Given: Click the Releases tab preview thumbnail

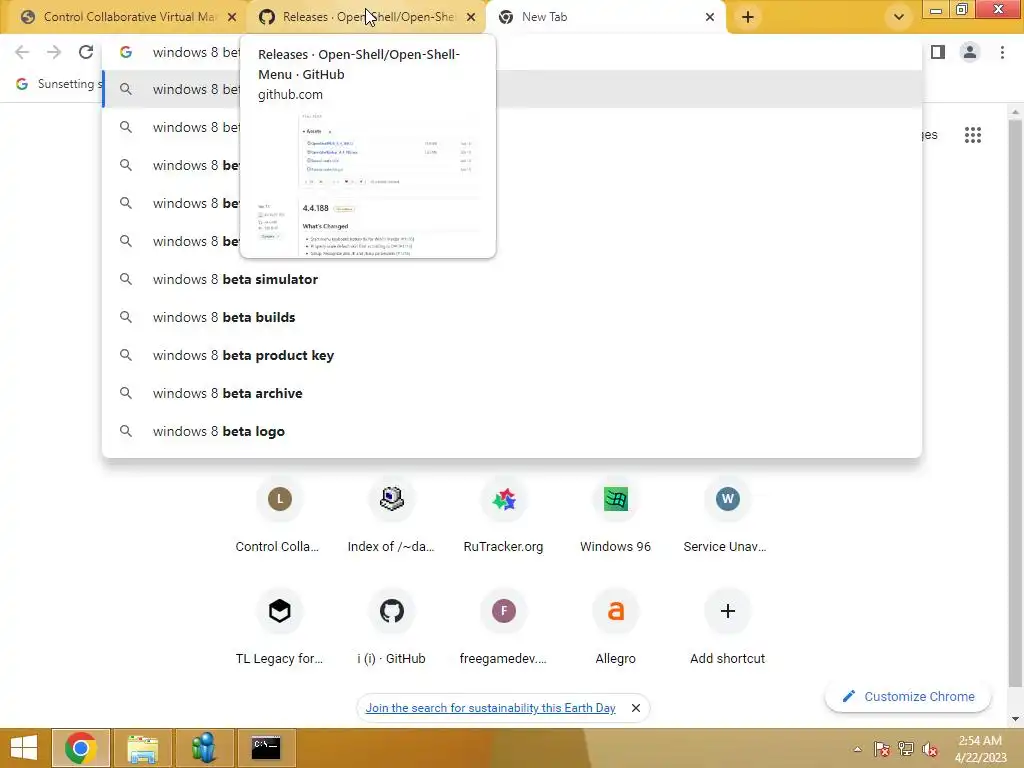Looking at the screenshot, I should 368,183.
